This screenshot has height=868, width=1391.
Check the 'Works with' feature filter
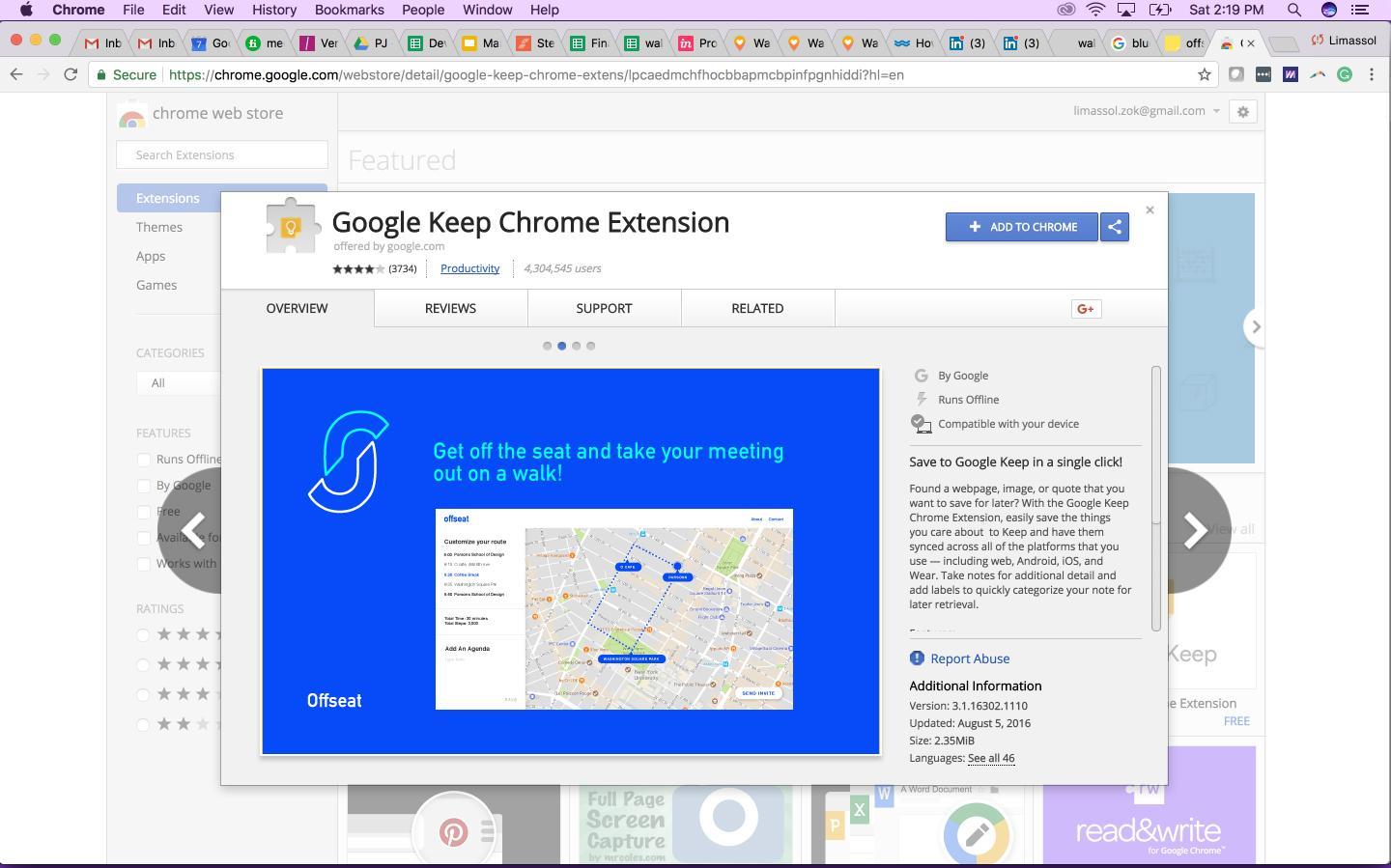(x=144, y=564)
